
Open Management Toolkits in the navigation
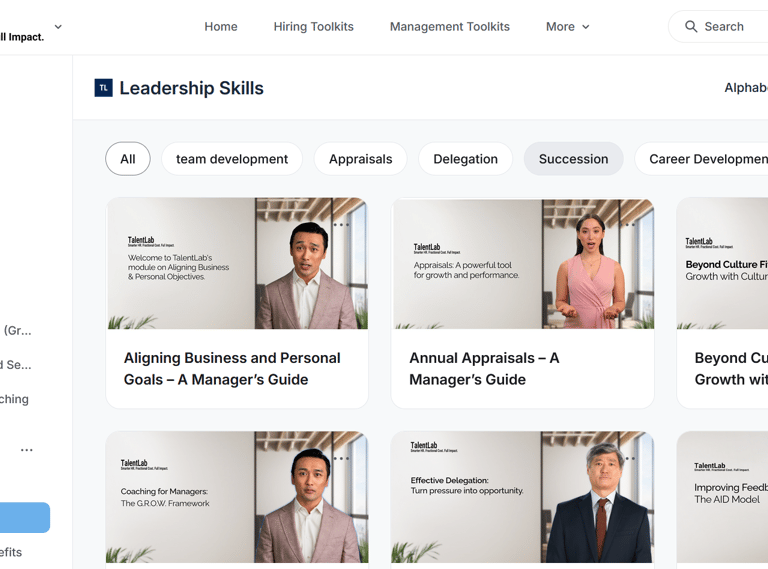click(x=450, y=27)
